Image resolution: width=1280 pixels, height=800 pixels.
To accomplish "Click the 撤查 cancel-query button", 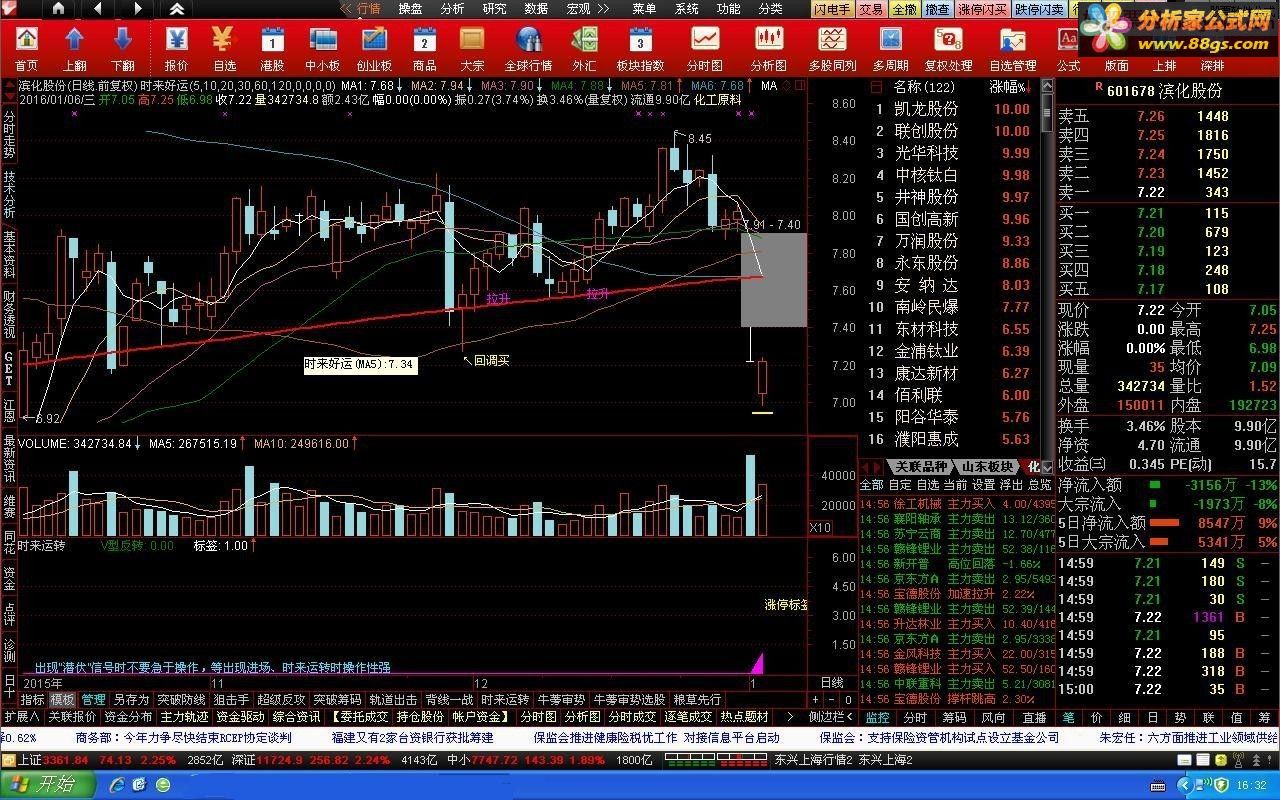I will (937, 9).
